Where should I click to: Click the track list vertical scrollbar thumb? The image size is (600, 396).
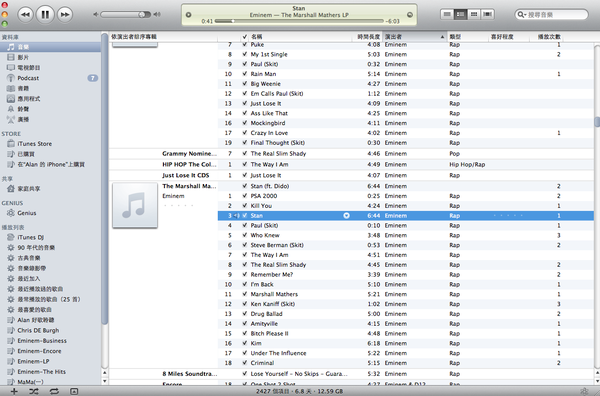click(597, 122)
